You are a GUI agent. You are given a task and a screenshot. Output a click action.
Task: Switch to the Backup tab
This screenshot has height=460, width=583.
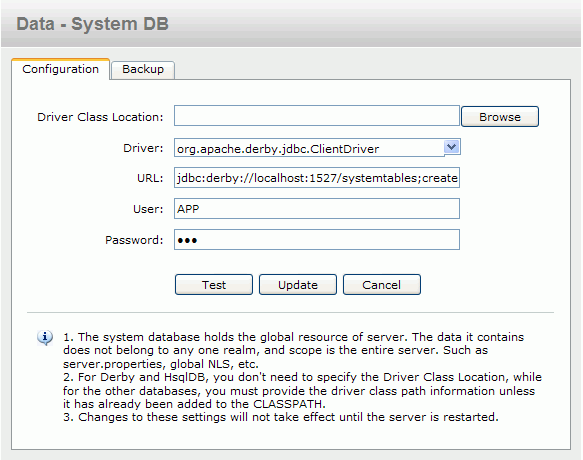click(143, 70)
